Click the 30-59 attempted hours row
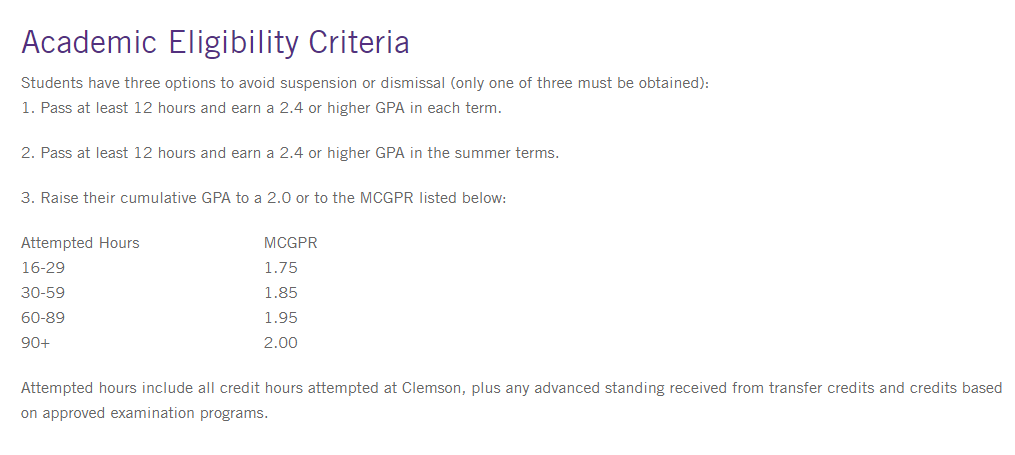Image resolution: width=1015 pixels, height=455 pixels. 43,293
